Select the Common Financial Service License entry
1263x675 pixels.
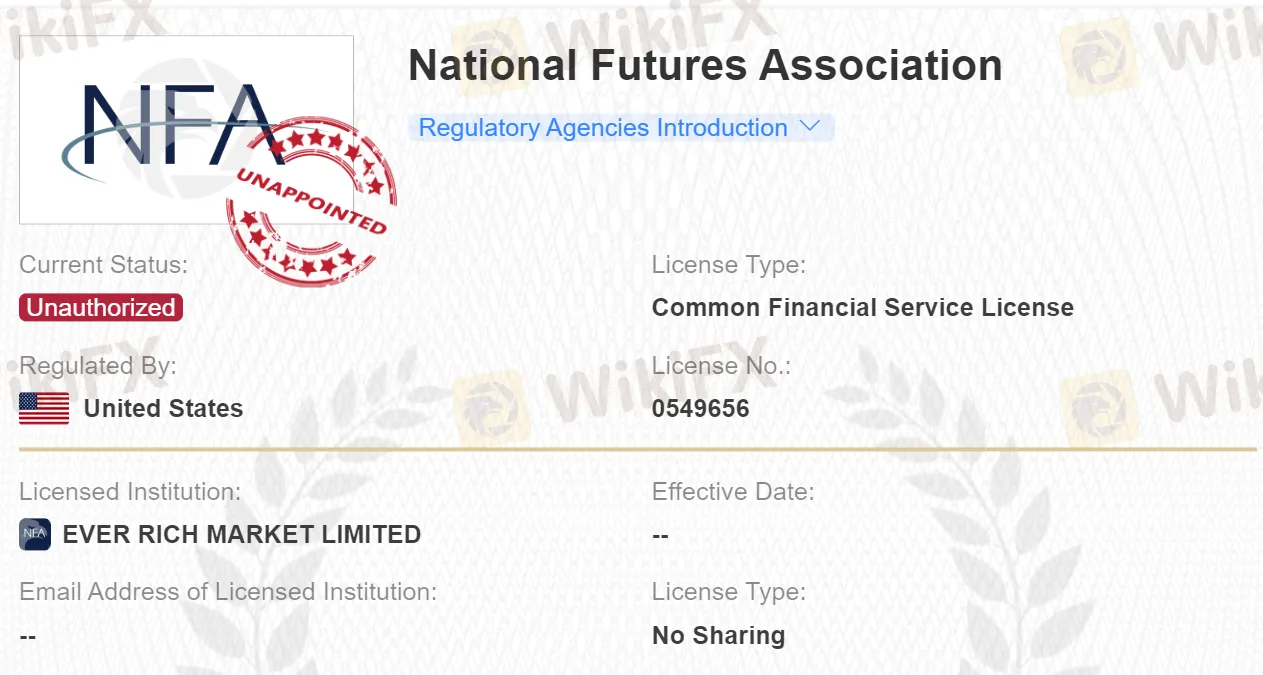[x=863, y=307]
